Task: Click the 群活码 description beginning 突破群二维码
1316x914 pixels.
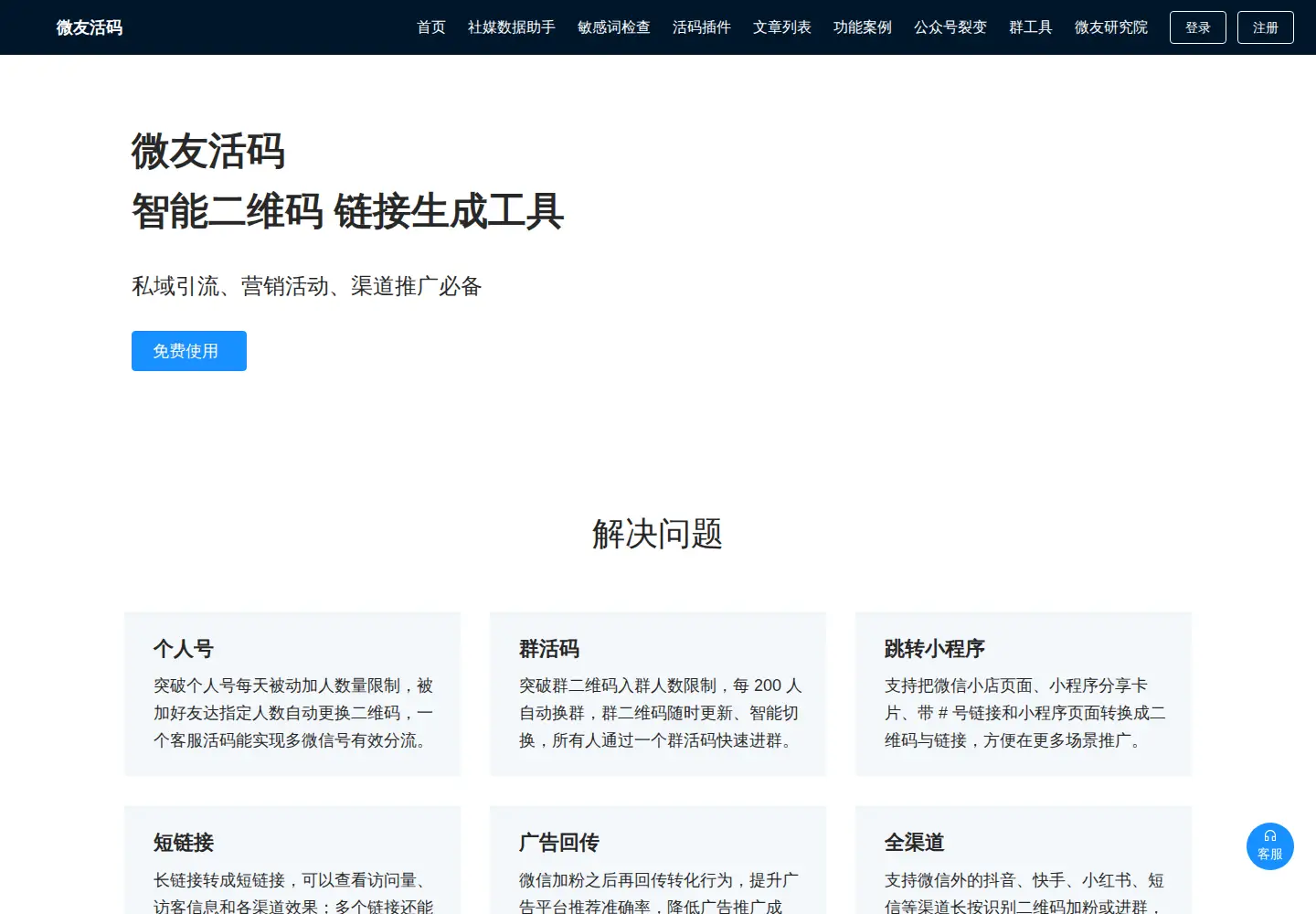Action: pos(661,713)
